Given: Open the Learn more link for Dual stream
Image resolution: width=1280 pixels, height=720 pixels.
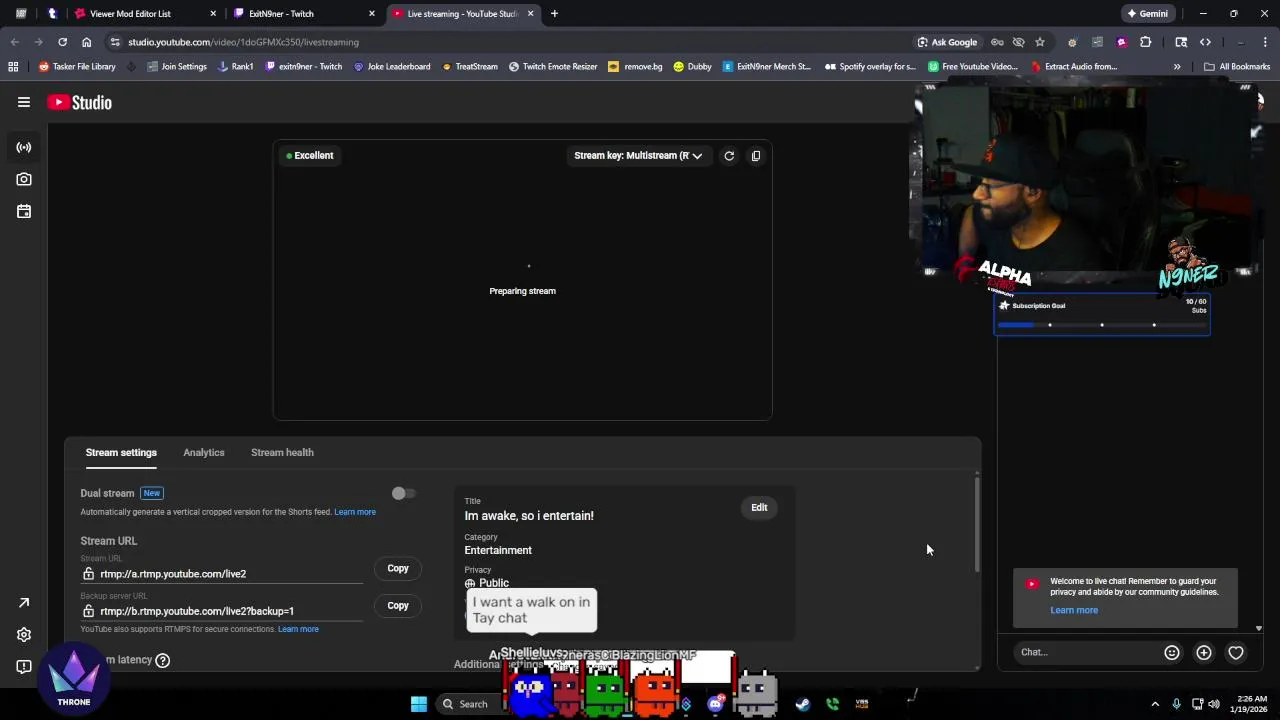Looking at the screenshot, I should tap(355, 512).
